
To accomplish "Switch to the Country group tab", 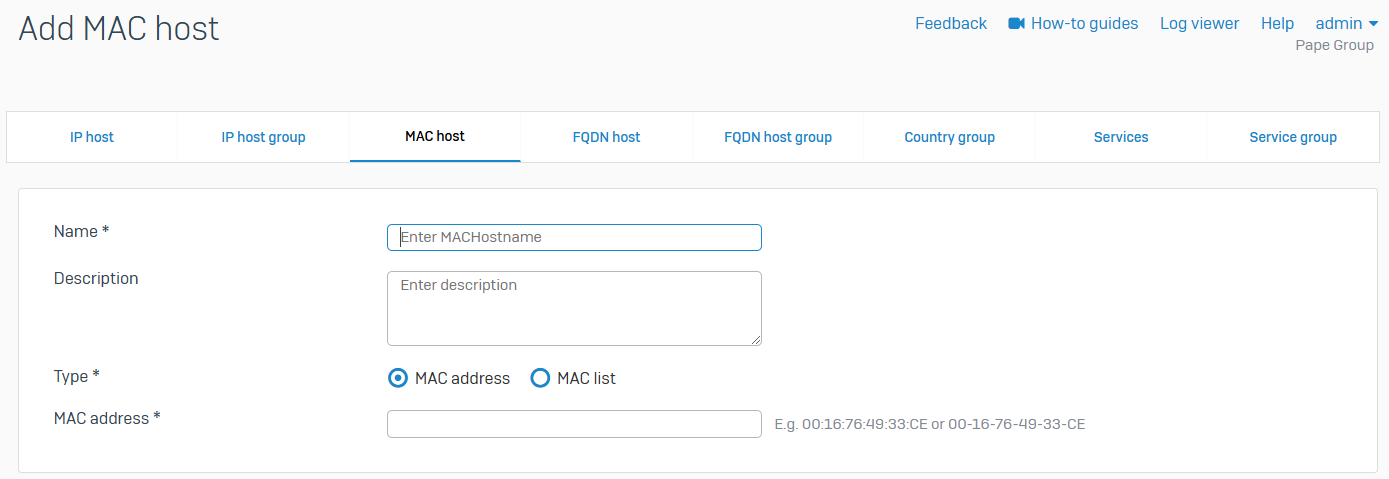I will point(949,137).
